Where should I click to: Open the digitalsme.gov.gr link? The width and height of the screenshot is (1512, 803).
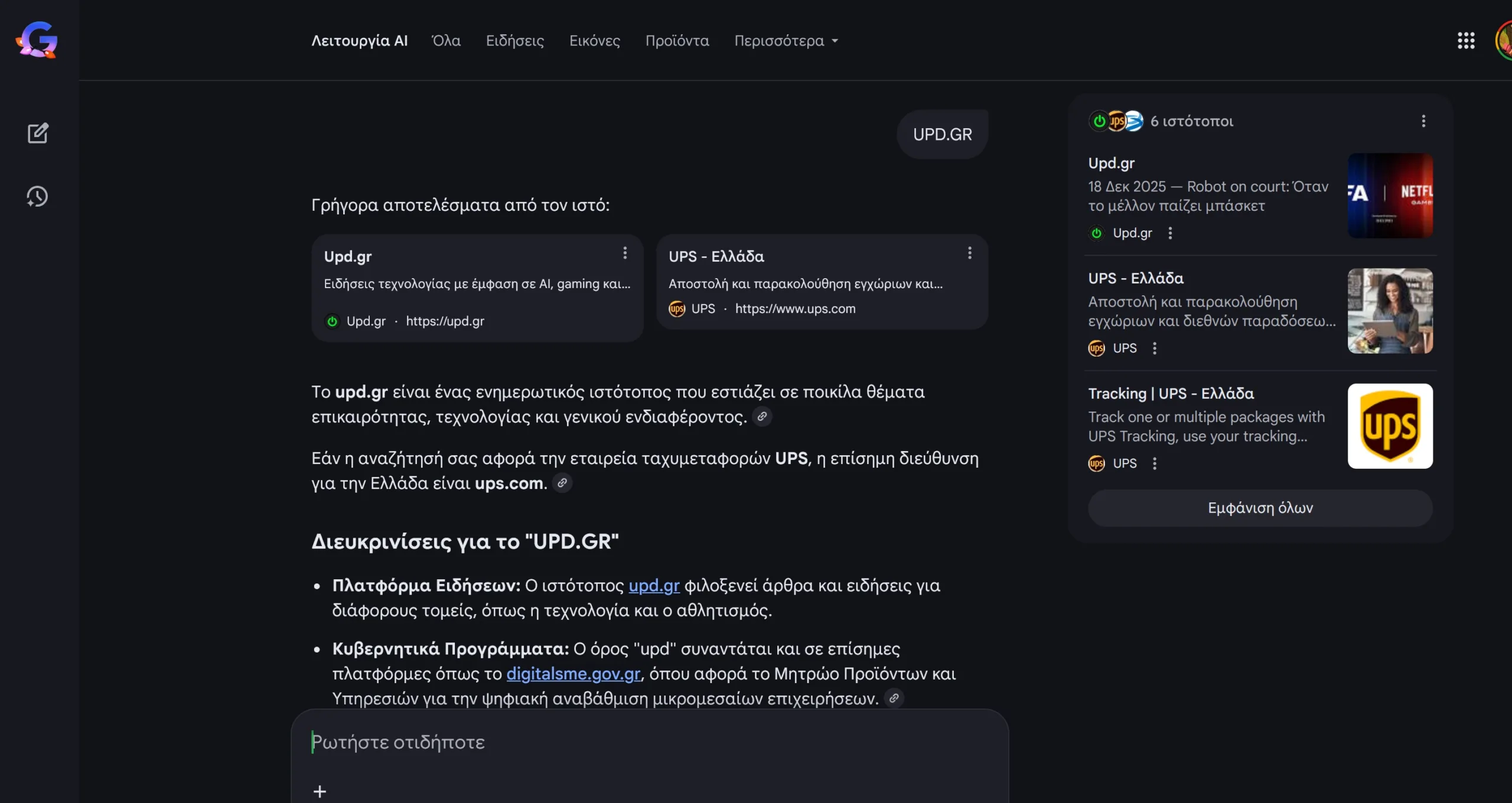tap(572, 674)
